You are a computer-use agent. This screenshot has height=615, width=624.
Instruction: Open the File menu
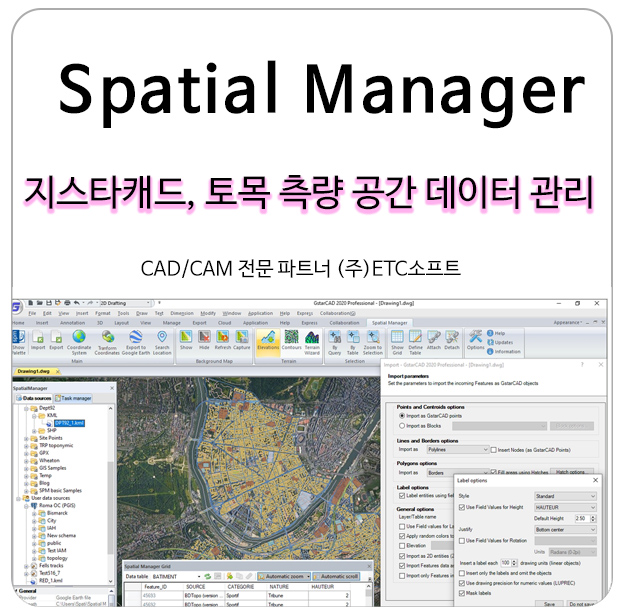(x=32, y=313)
